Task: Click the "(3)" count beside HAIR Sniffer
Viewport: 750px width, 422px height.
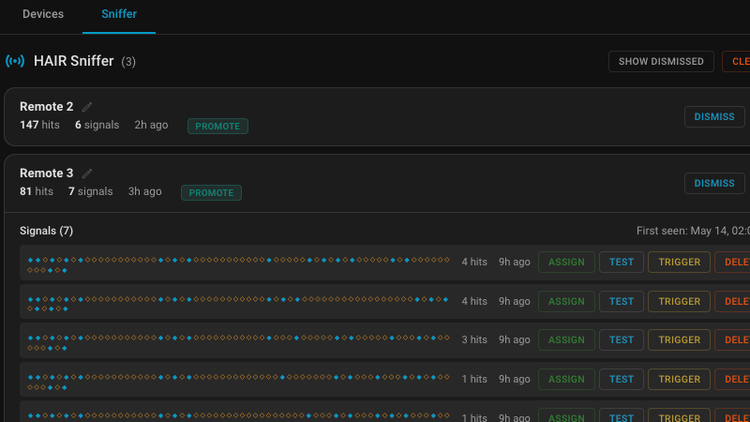Action: [128, 62]
